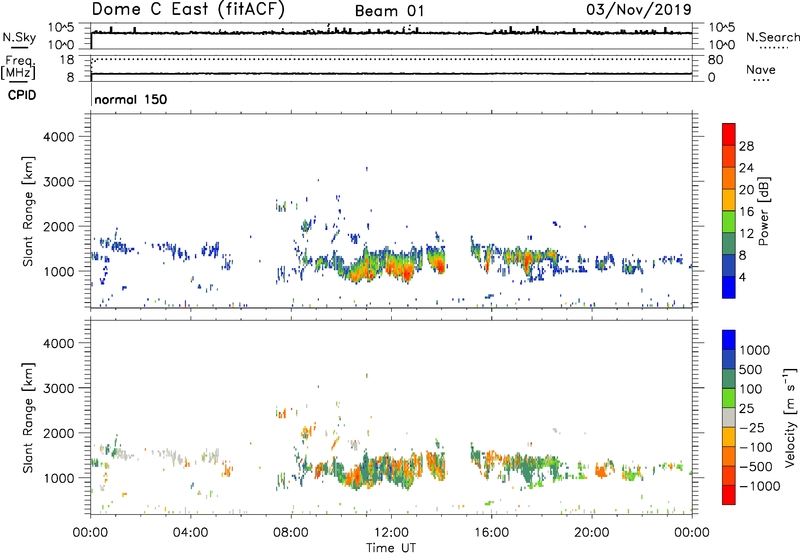This screenshot has height=554, width=800.
Task: Click the '-25' velocity scale value
Action: pyautogui.click(x=754, y=428)
